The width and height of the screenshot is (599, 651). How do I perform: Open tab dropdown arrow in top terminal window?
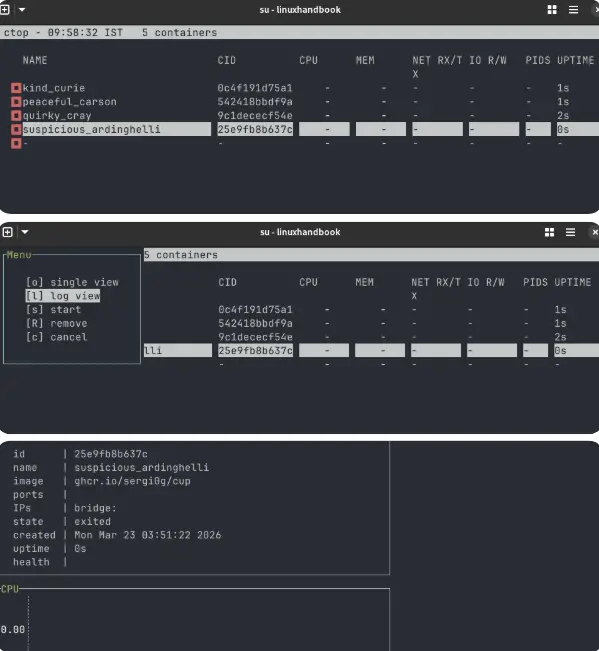click(22, 9)
